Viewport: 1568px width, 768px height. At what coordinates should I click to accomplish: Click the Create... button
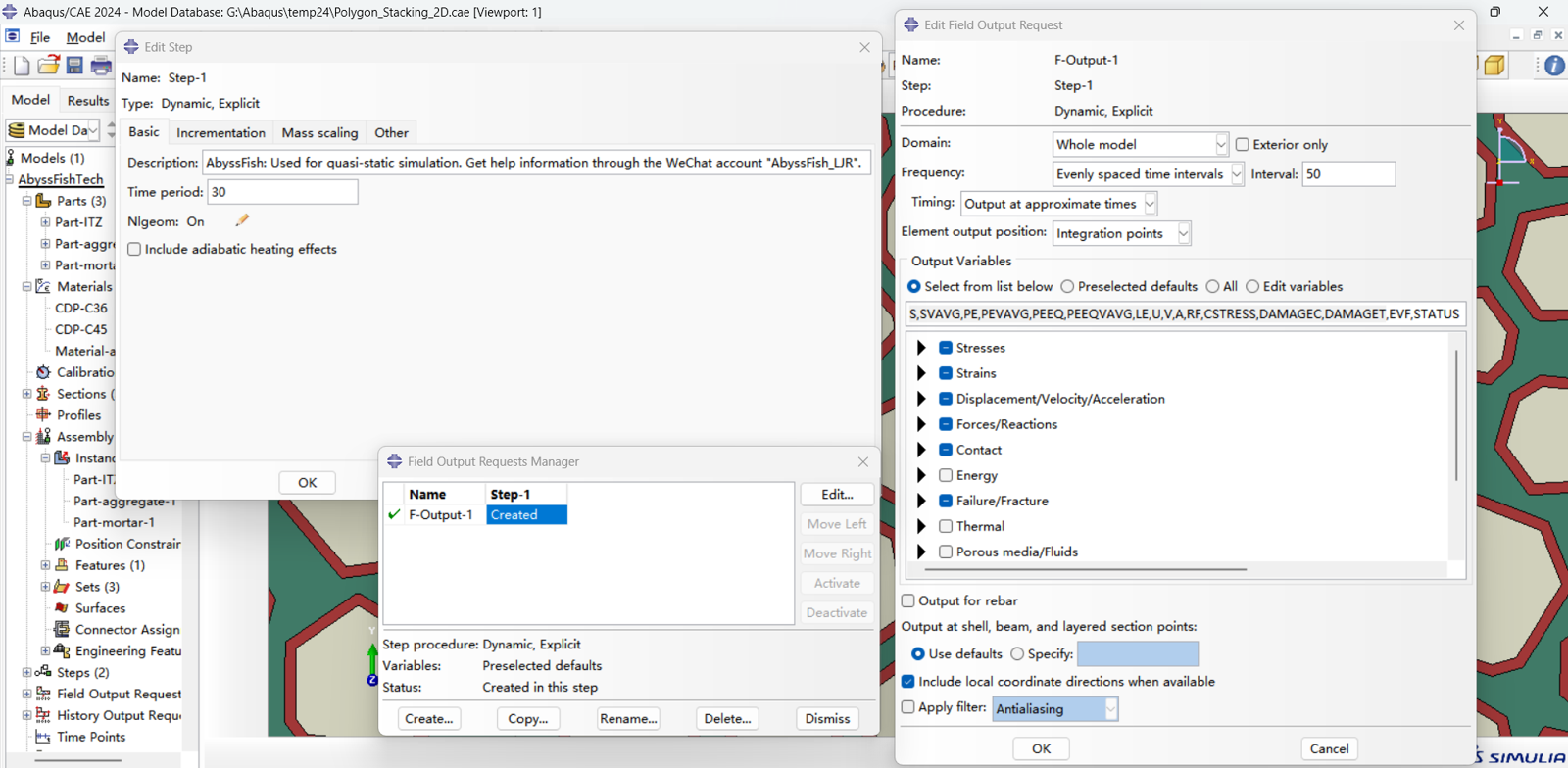point(428,718)
